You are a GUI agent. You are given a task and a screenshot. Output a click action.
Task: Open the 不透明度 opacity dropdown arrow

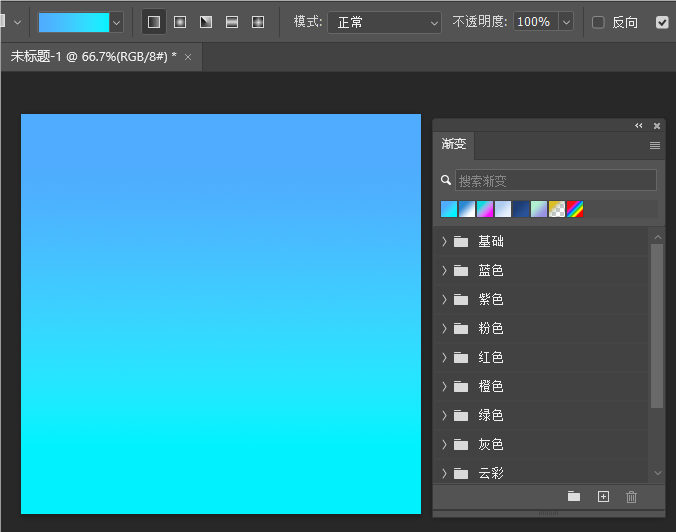point(567,22)
